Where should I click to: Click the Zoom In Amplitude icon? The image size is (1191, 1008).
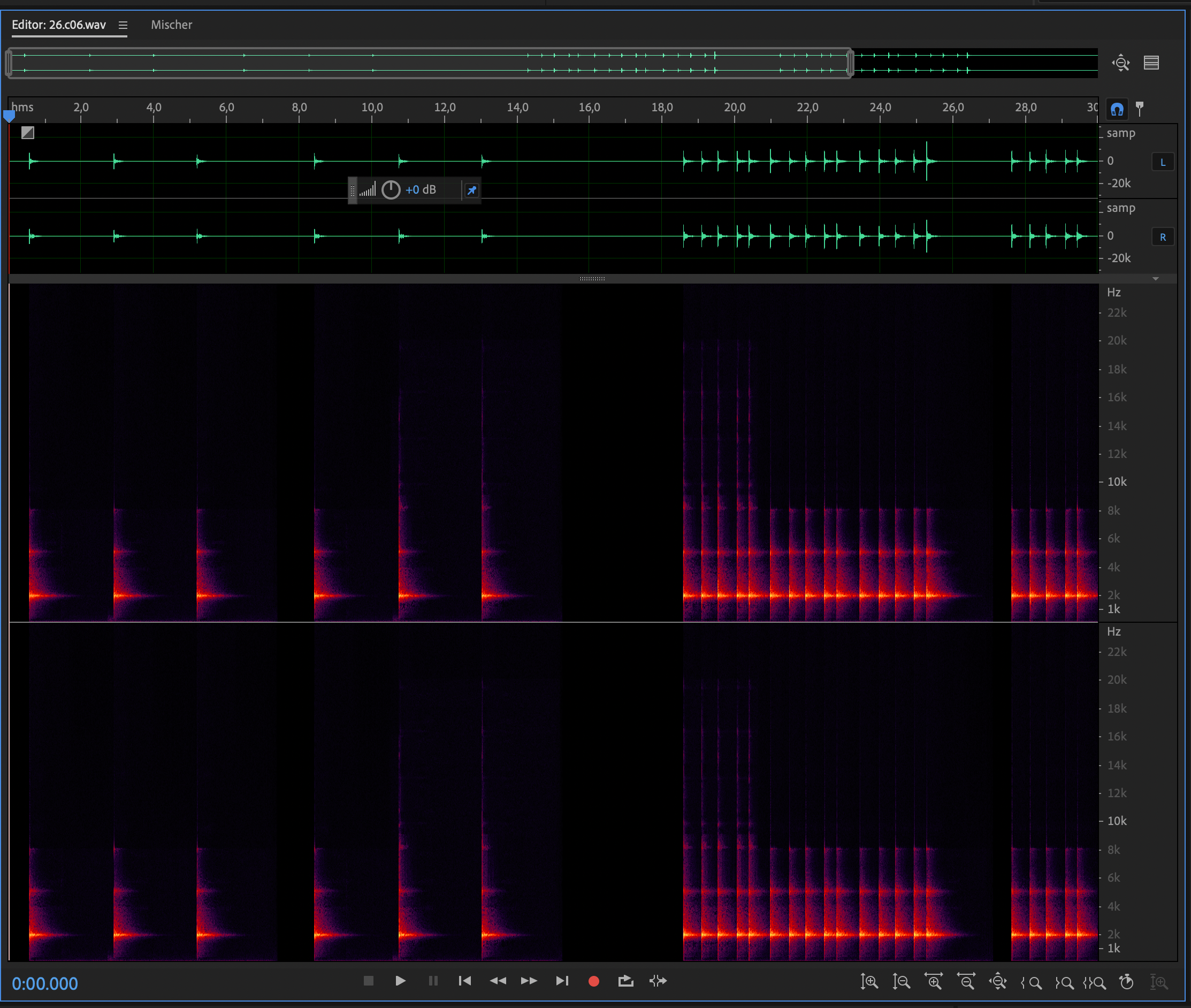869,981
